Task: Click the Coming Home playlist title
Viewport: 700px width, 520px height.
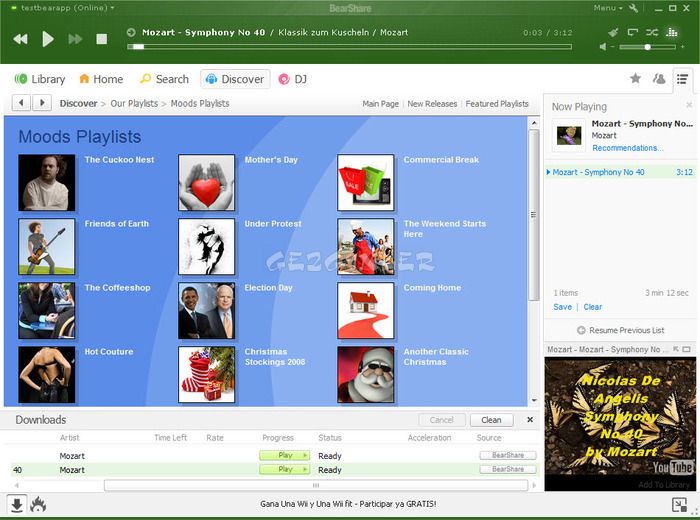Action: click(x=432, y=288)
